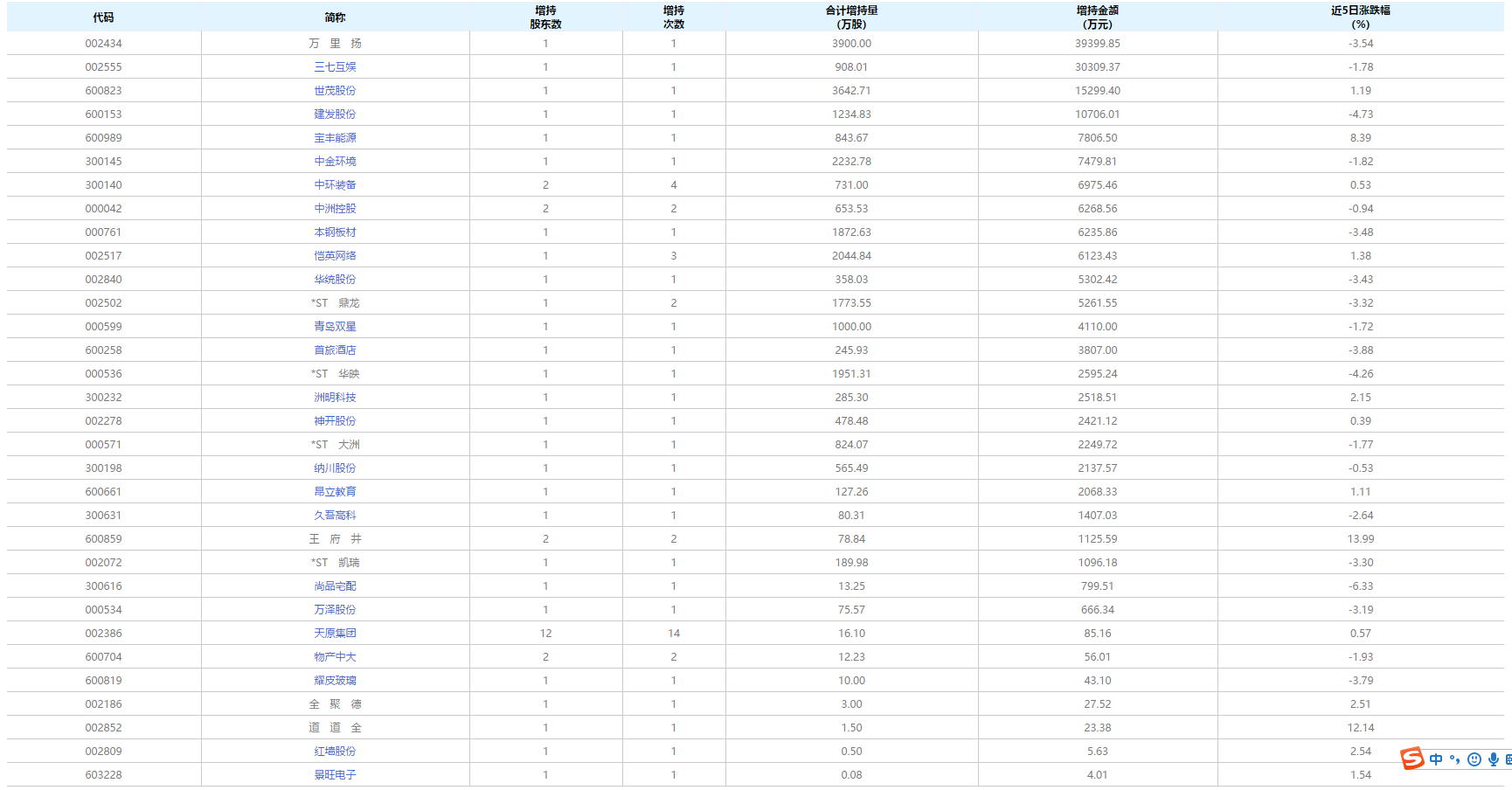1512x790 pixels.
Task: Open the 首旅酒店 stock link
Action: [x=335, y=350]
